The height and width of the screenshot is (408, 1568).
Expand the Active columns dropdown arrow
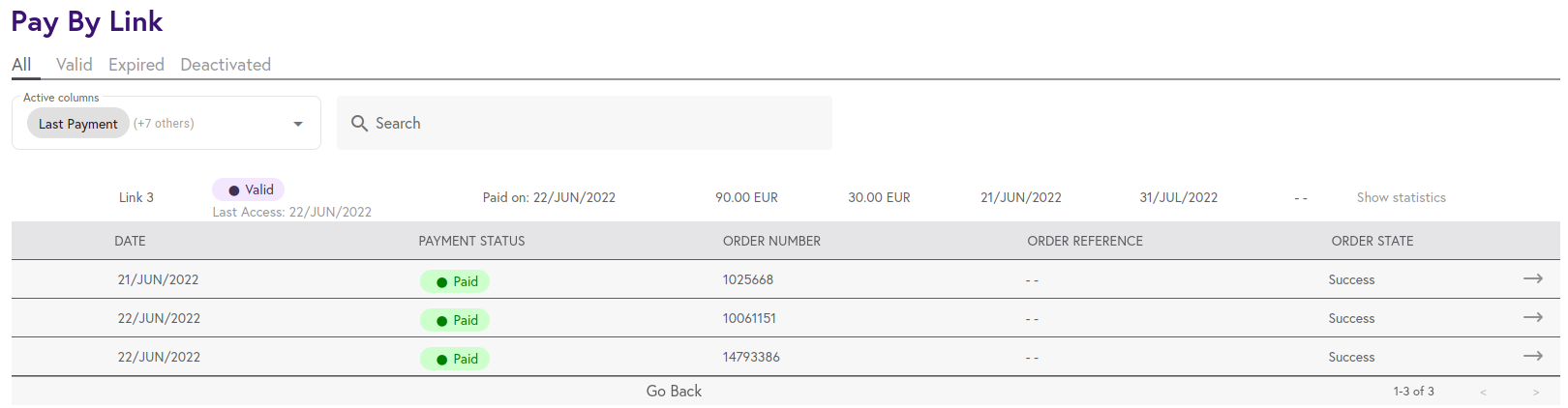click(x=298, y=124)
